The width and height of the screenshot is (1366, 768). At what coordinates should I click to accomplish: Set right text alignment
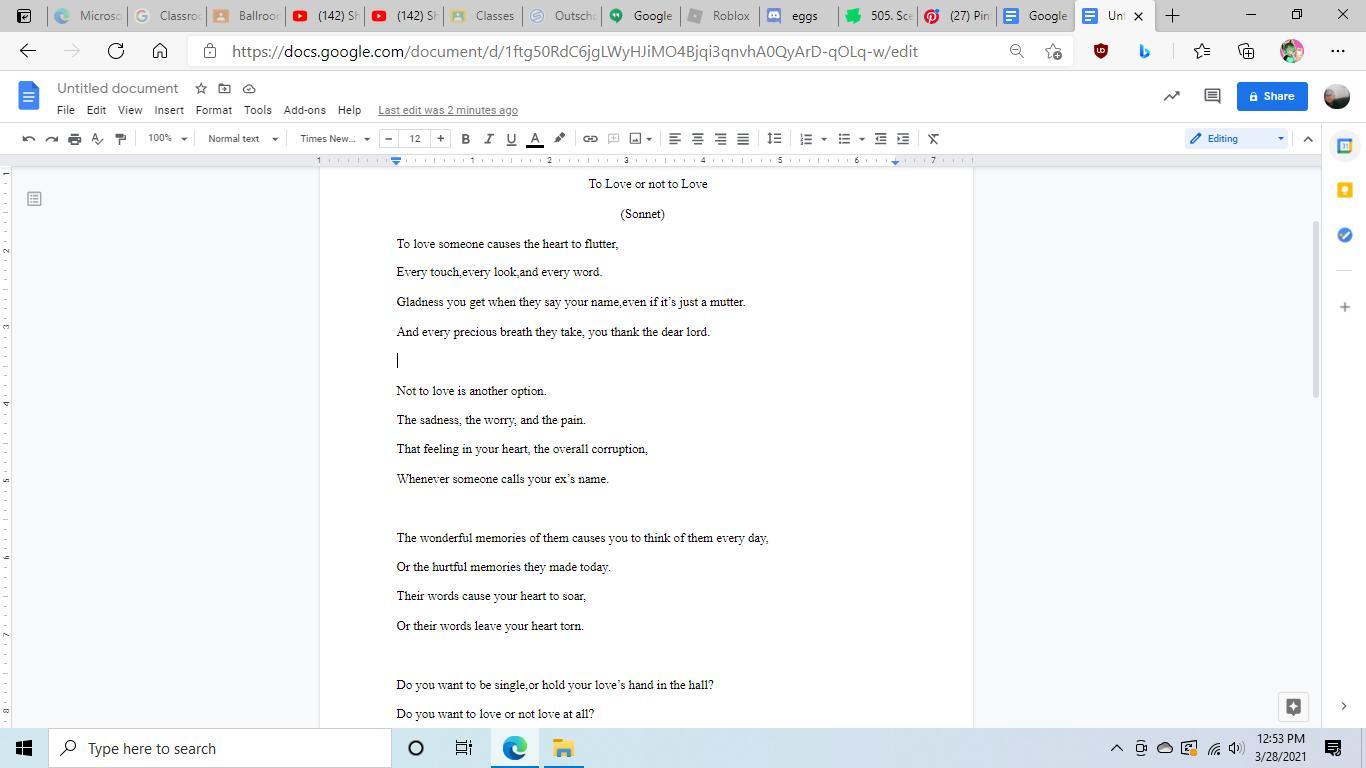720,139
